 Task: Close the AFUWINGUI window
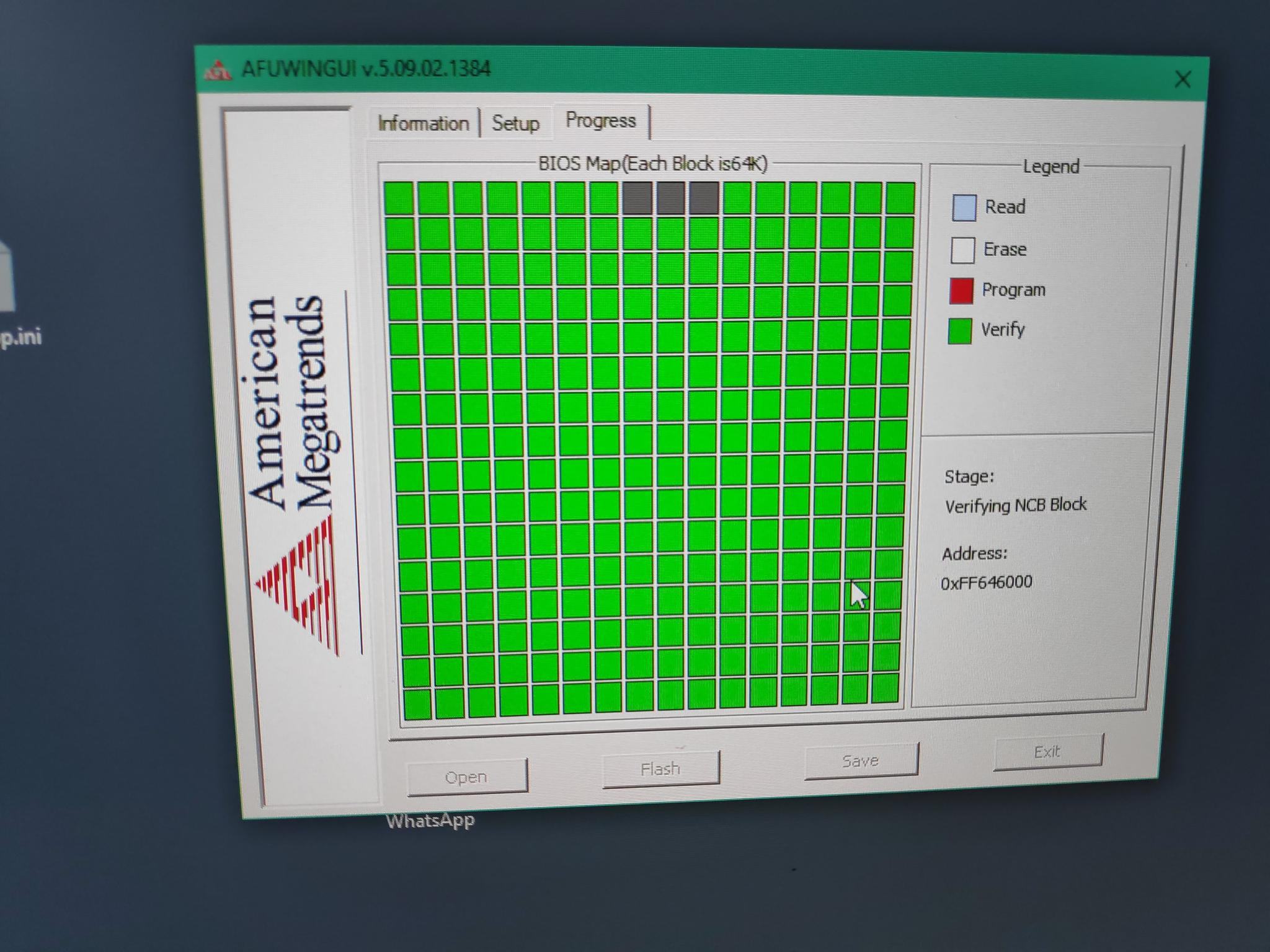pos(1183,79)
